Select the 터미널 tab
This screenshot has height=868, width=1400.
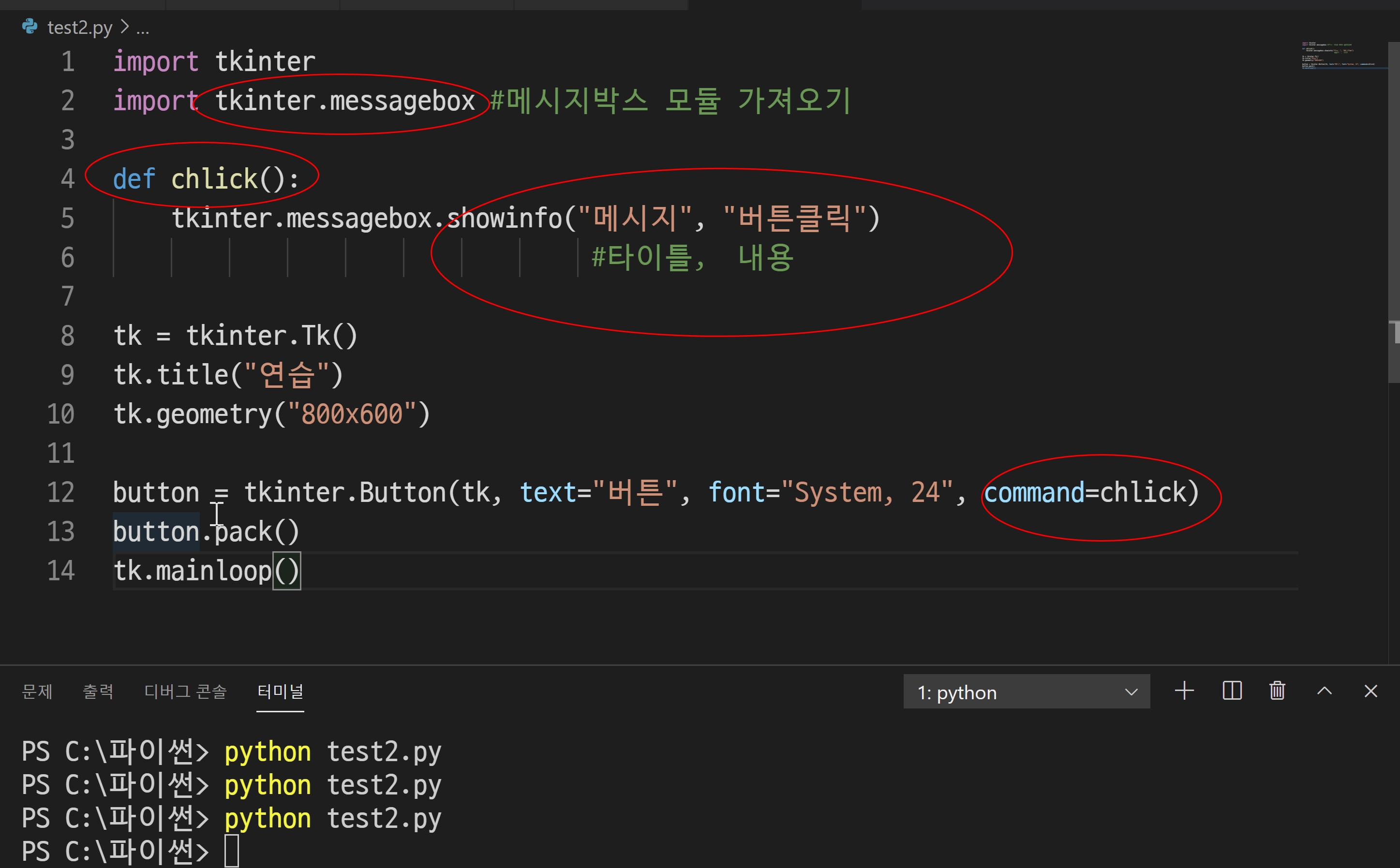(x=280, y=691)
